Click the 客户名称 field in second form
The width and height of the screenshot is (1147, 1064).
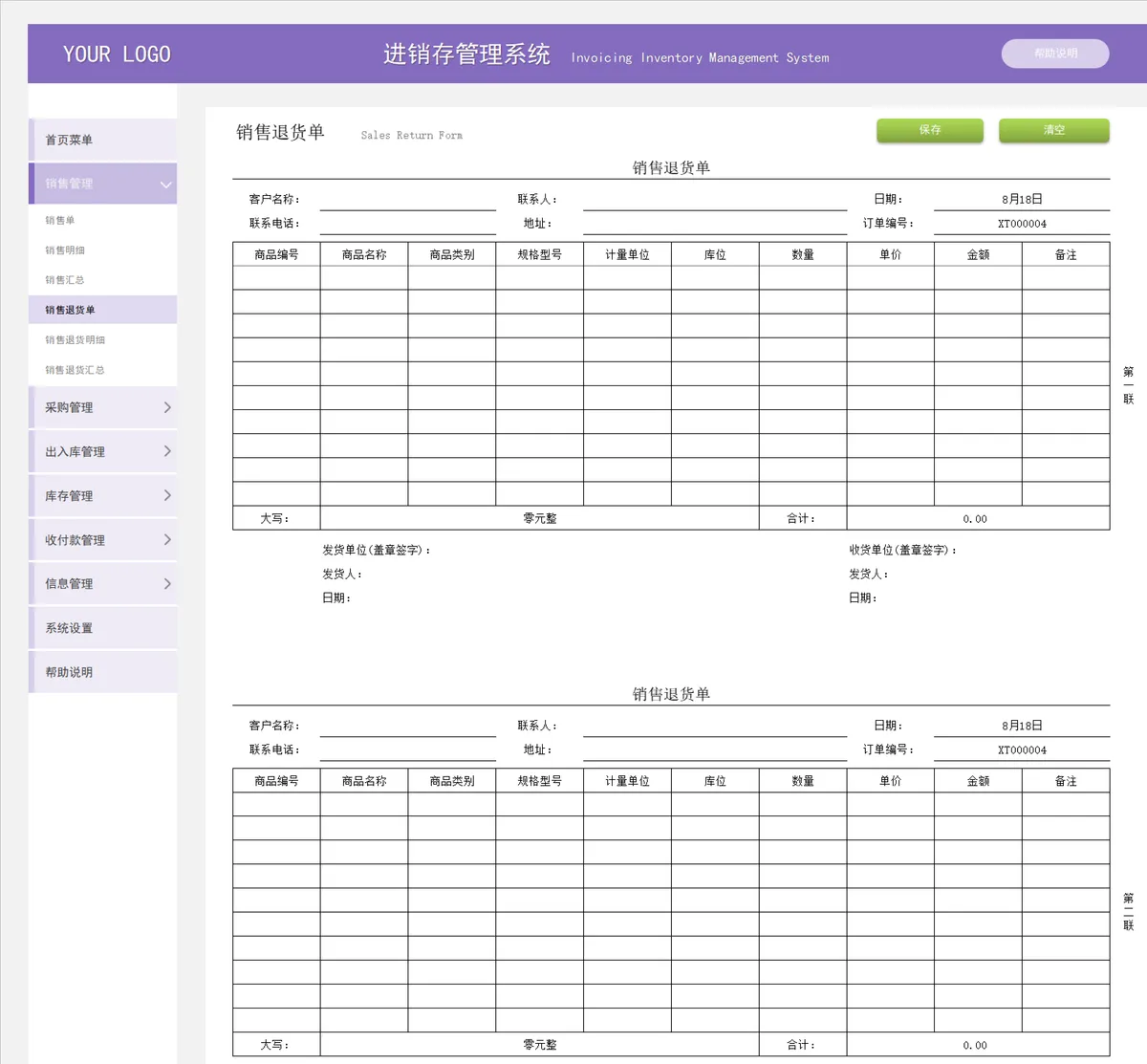[x=408, y=726]
